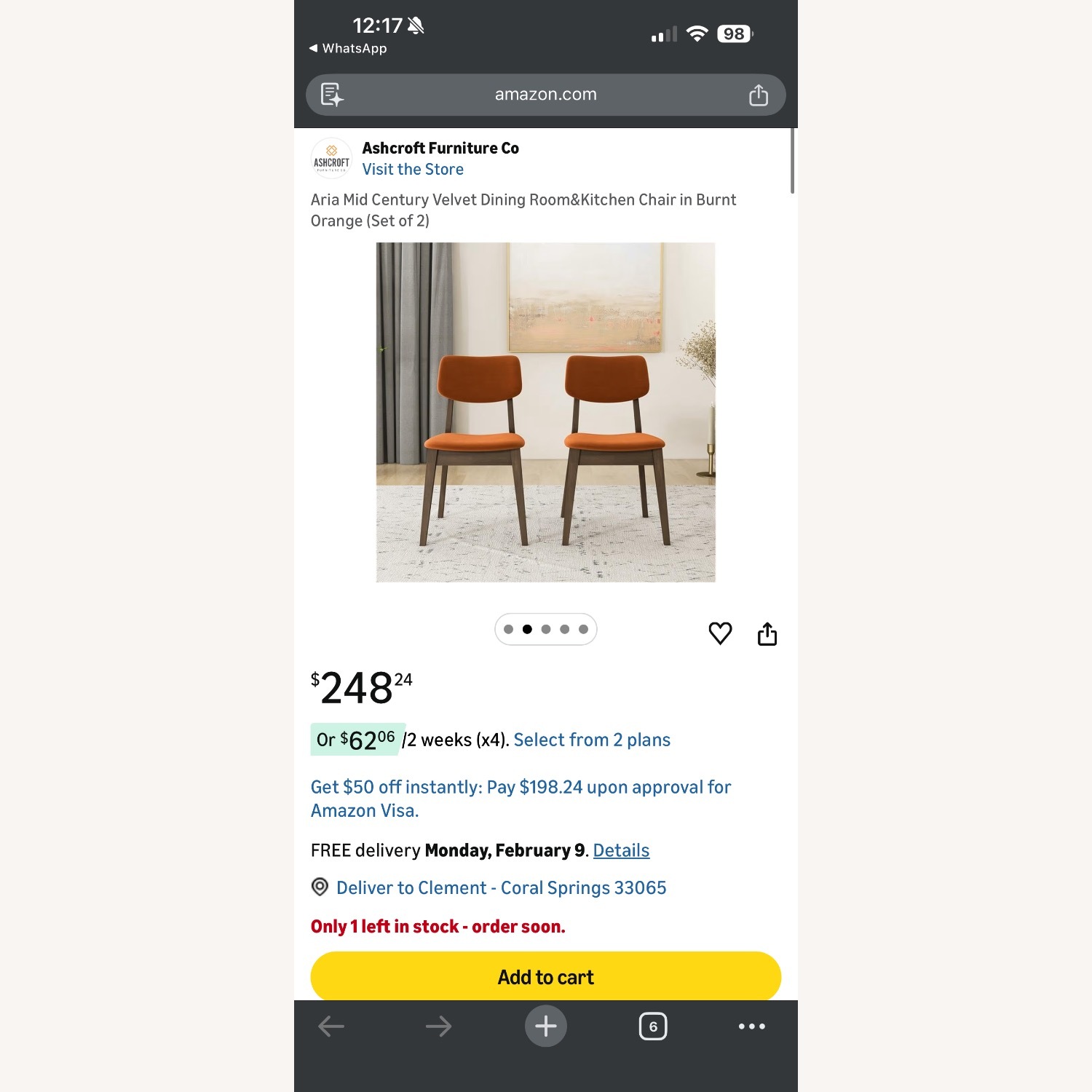Tap the Ashcroft store logo
1092x1092 pixels.
click(331, 159)
